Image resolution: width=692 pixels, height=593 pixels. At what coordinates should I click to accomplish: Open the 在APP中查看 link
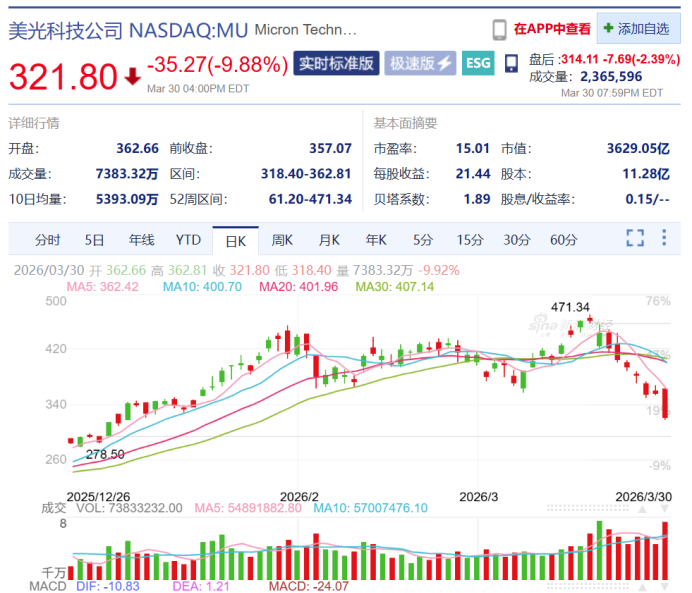point(552,29)
